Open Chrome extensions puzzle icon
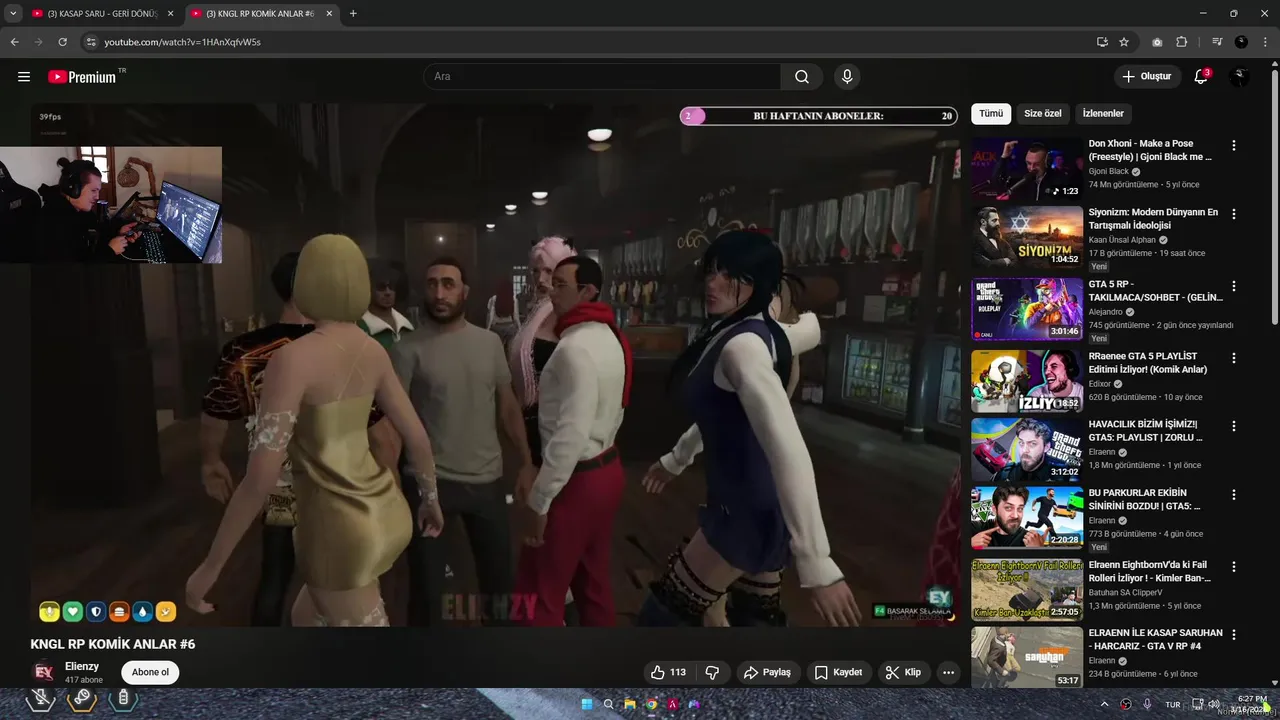 (1182, 42)
